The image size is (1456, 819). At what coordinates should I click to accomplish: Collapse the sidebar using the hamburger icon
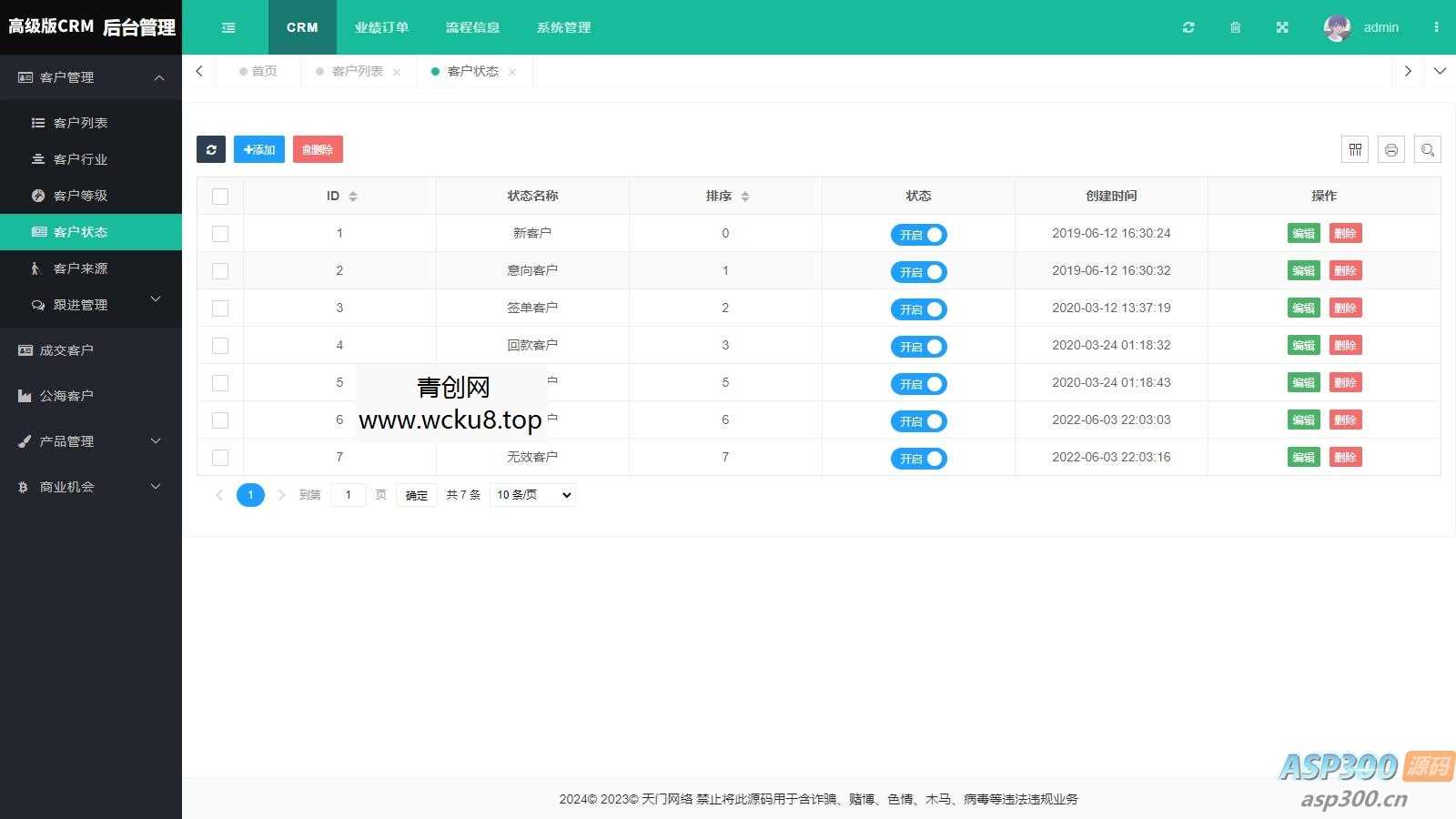227,27
